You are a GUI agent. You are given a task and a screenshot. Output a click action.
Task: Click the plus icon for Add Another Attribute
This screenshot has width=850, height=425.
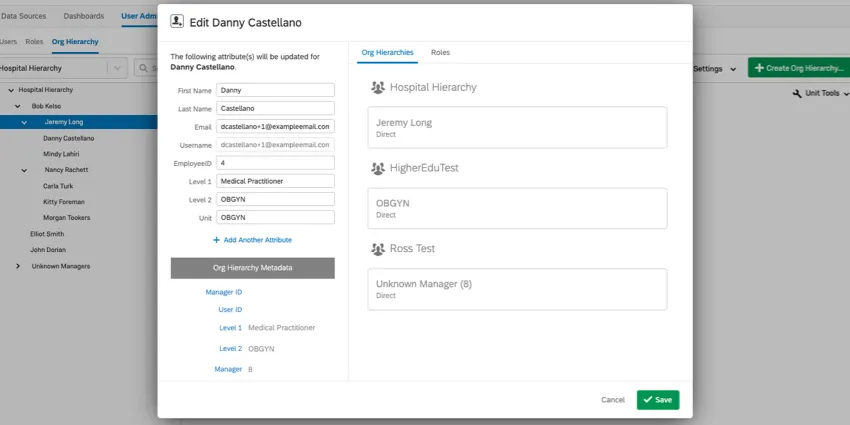click(x=216, y=240)
